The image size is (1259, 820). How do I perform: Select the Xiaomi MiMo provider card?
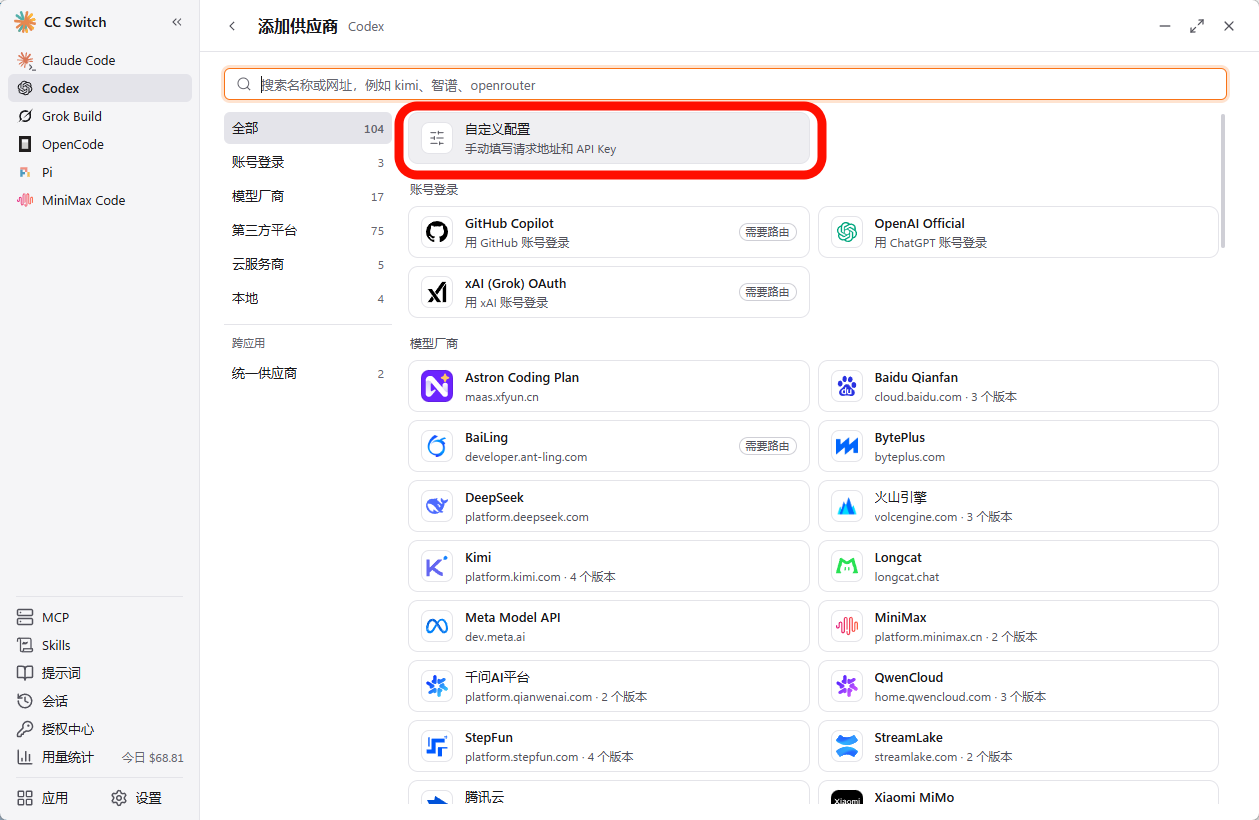1018,793
